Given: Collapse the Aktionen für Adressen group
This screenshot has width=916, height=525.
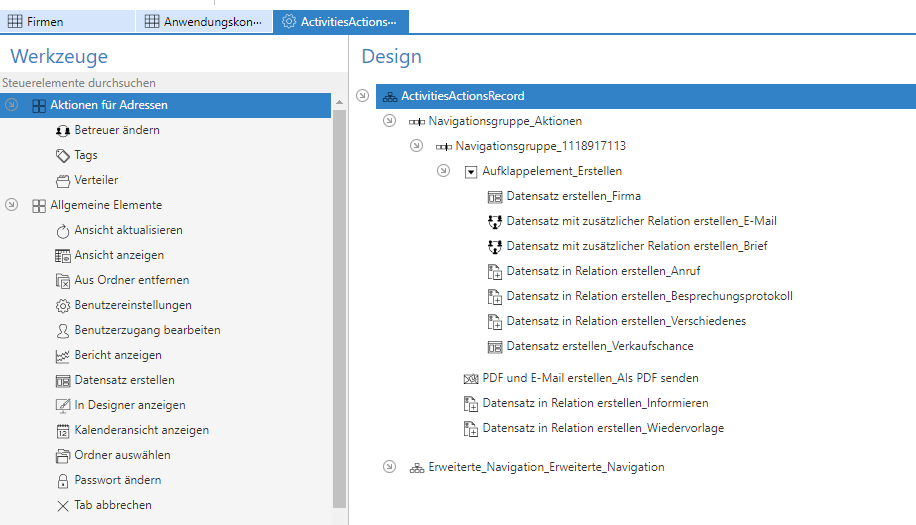Looking at the screenshot, I should click(x=12, y=105).
